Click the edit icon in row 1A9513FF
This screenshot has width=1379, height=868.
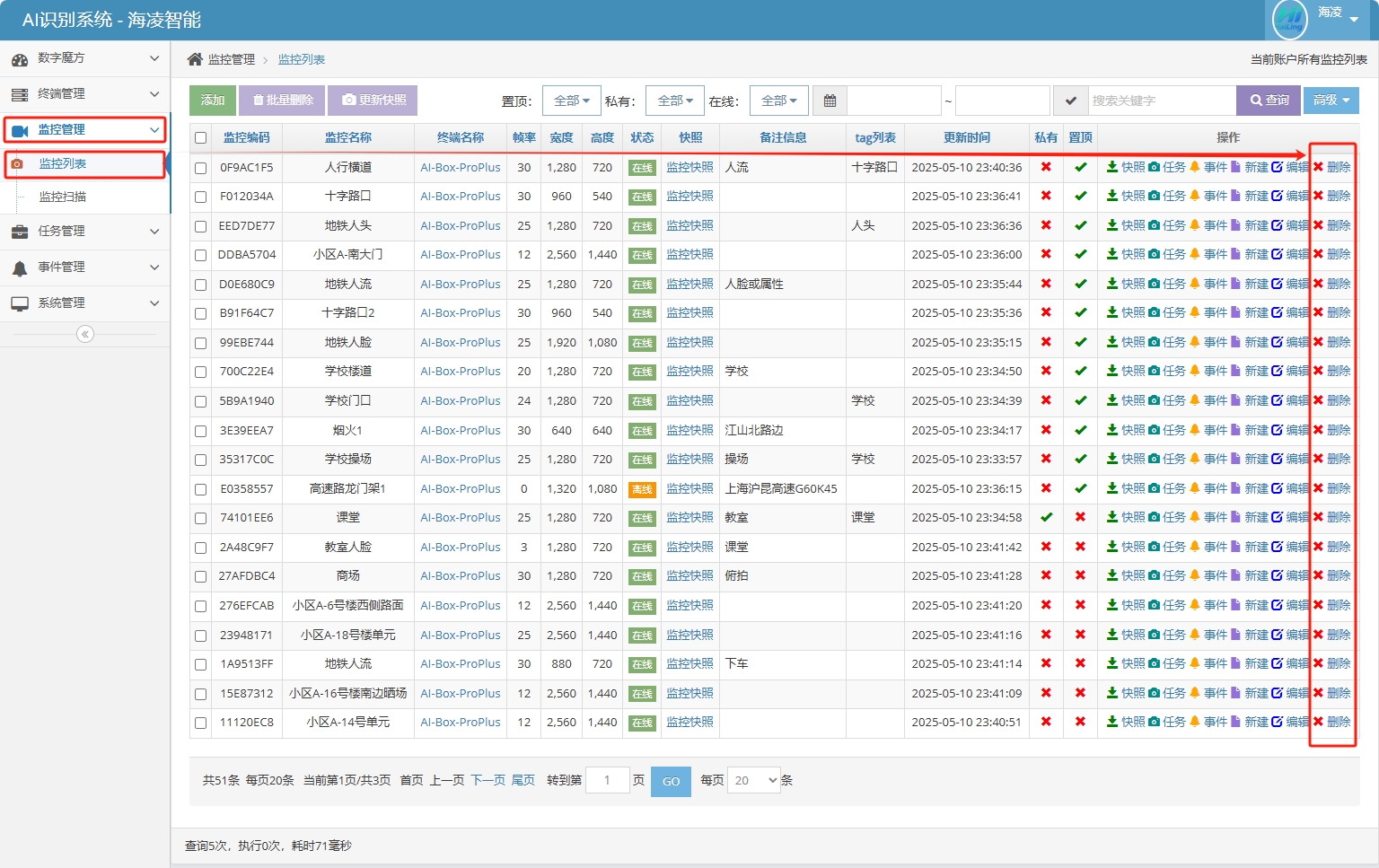[x=1278, y=663]
